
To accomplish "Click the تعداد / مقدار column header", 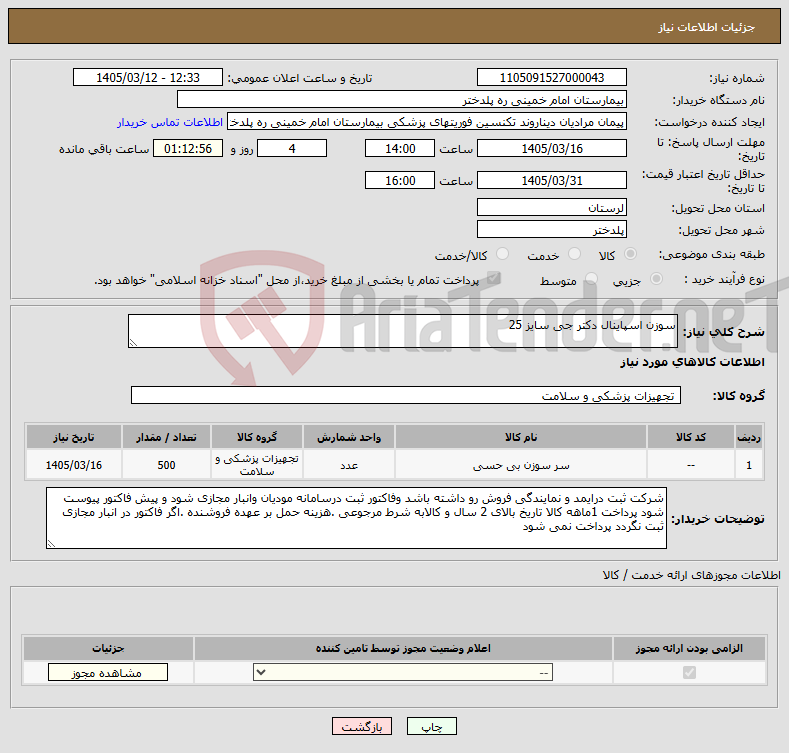I will click(x=166, y=437).
